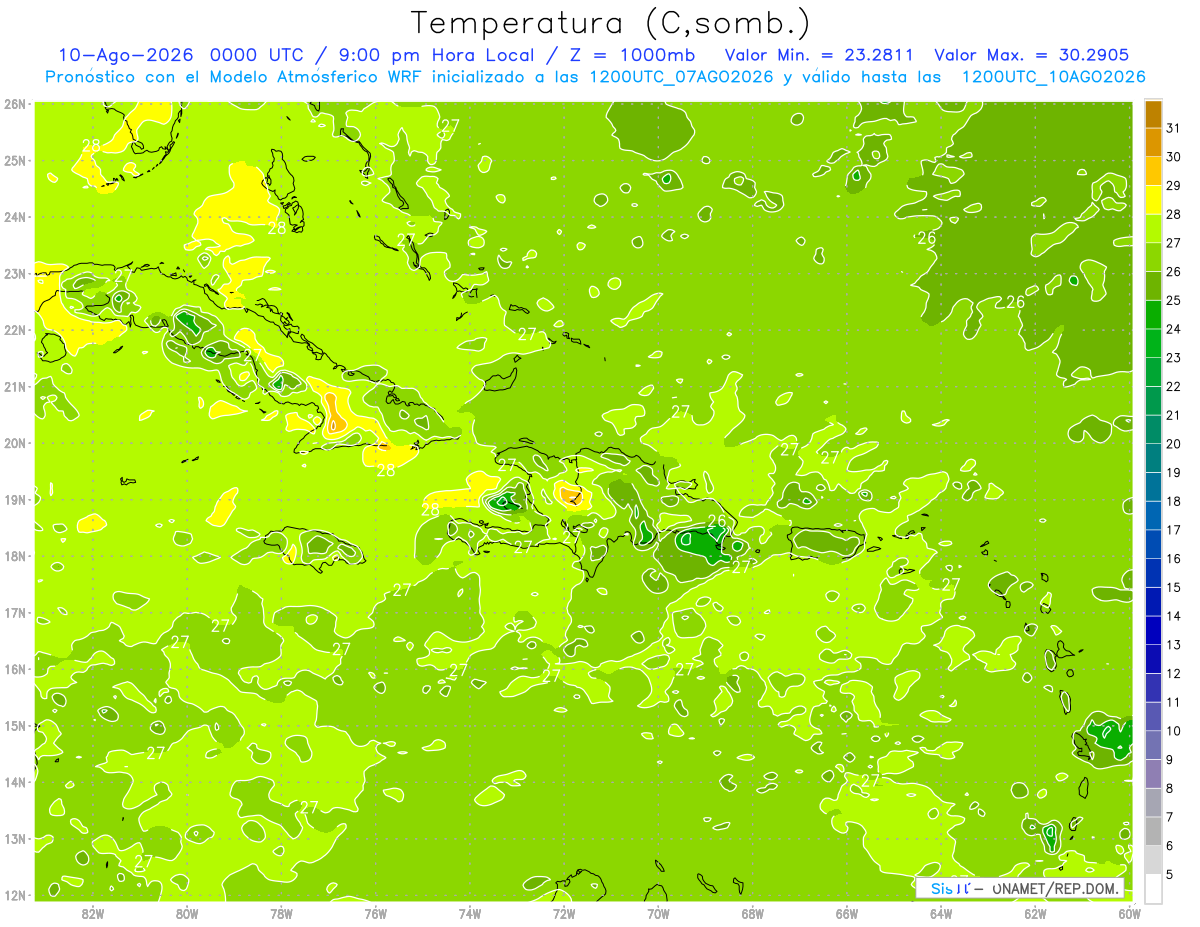Screen dimensions: 1200x927
Task: Pick the grey swatch between 6 and 7
Action: tap(1153, 831)
